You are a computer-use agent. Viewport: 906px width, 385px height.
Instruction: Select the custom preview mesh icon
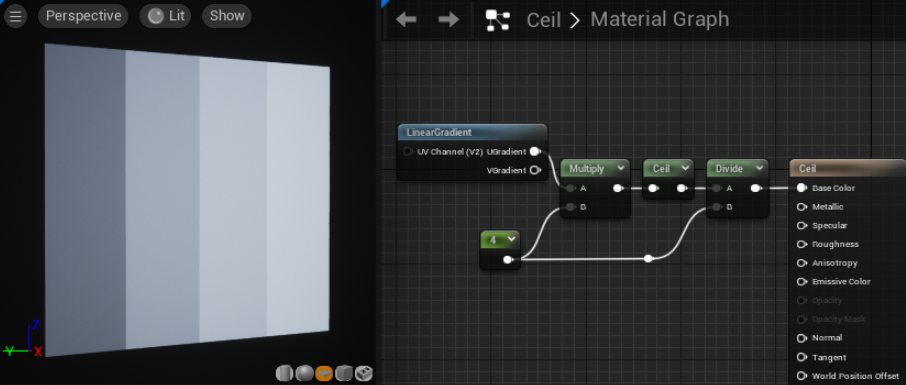click(x=363, y=373)
